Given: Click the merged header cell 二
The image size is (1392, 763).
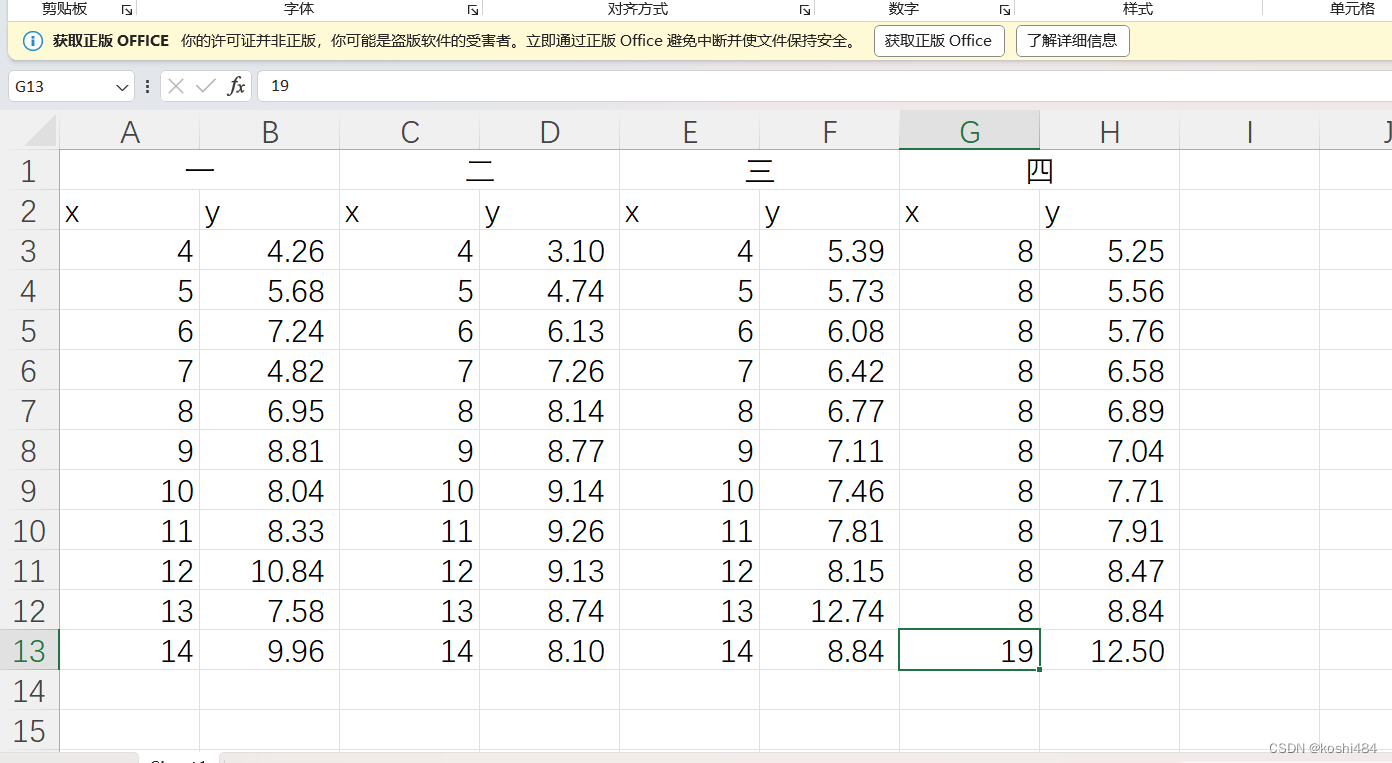Looking at the screenshot, I should (x=480, y=171).
